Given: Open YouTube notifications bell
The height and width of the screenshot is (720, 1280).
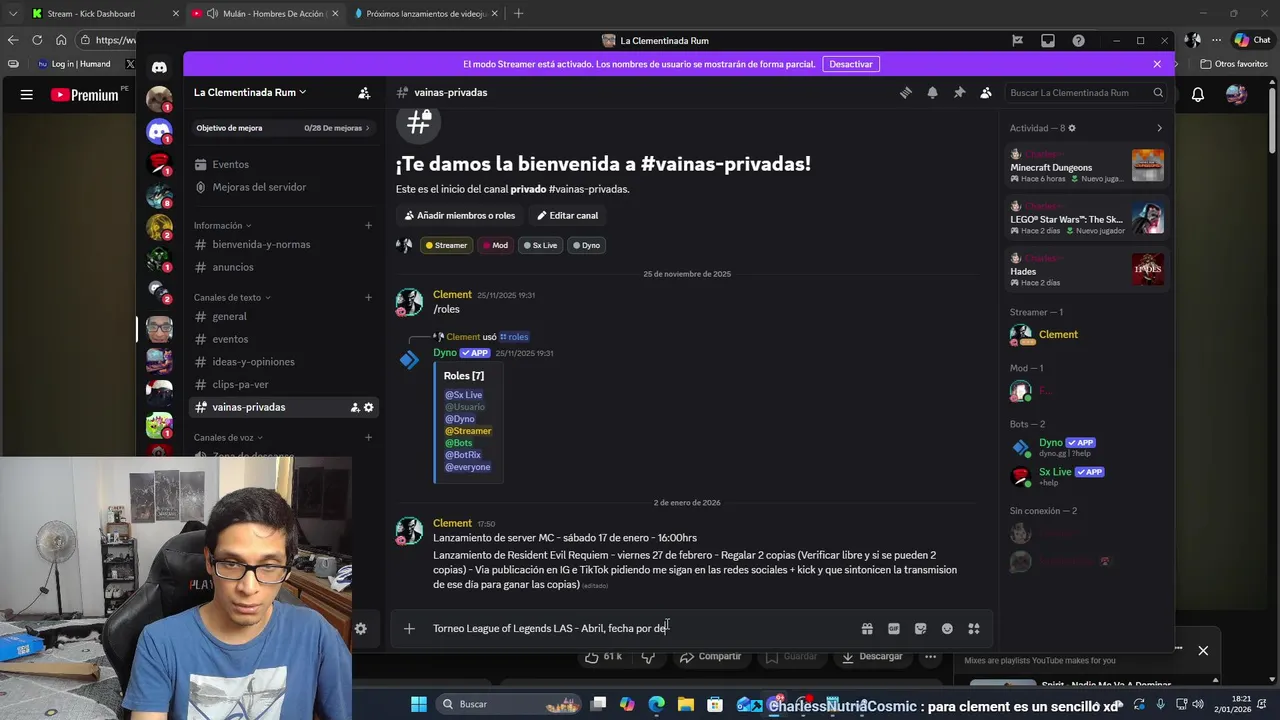Looking at the screenshot, I should coord(1198,95).
